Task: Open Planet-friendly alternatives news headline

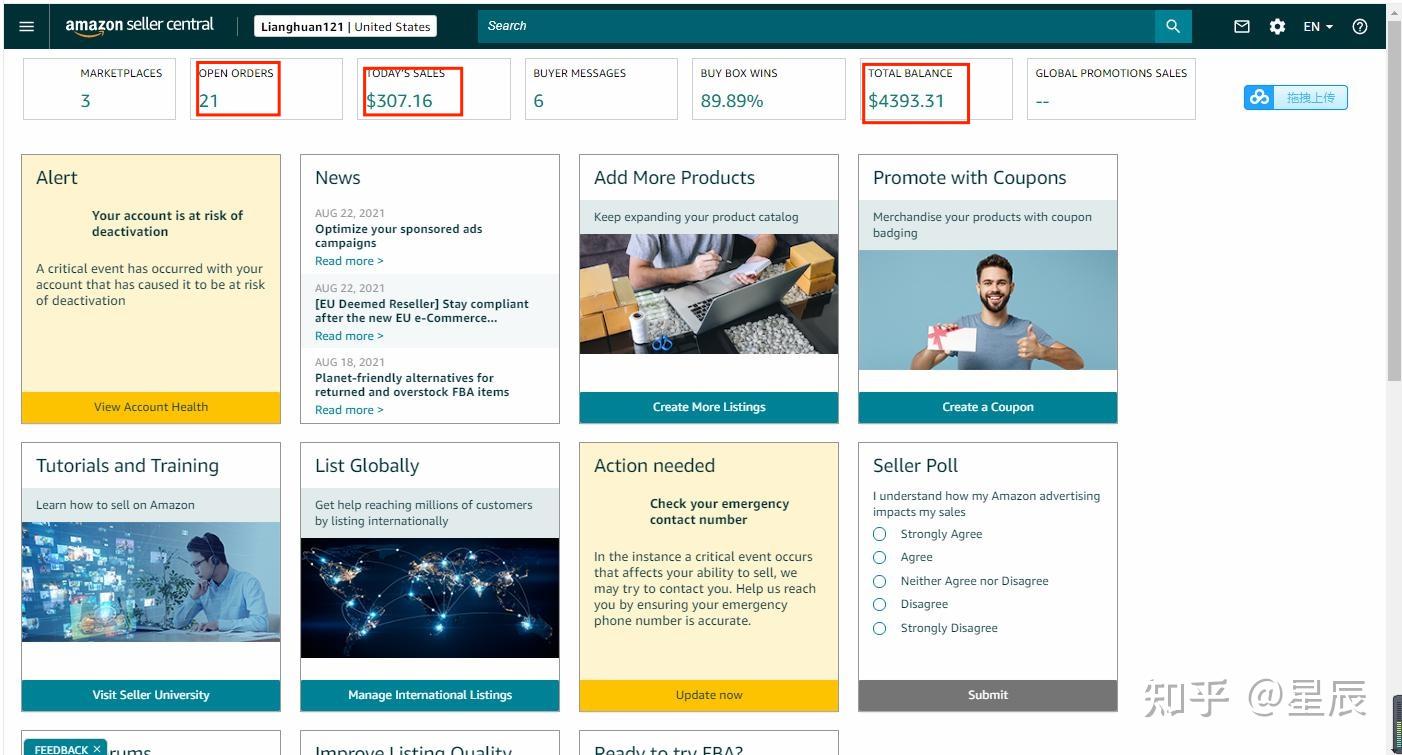Action: 412,385
